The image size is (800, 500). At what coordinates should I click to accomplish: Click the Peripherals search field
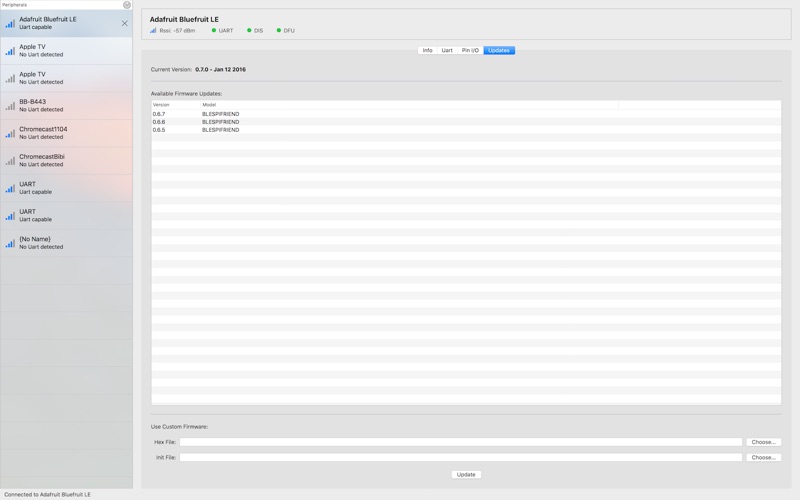(61, 5)
